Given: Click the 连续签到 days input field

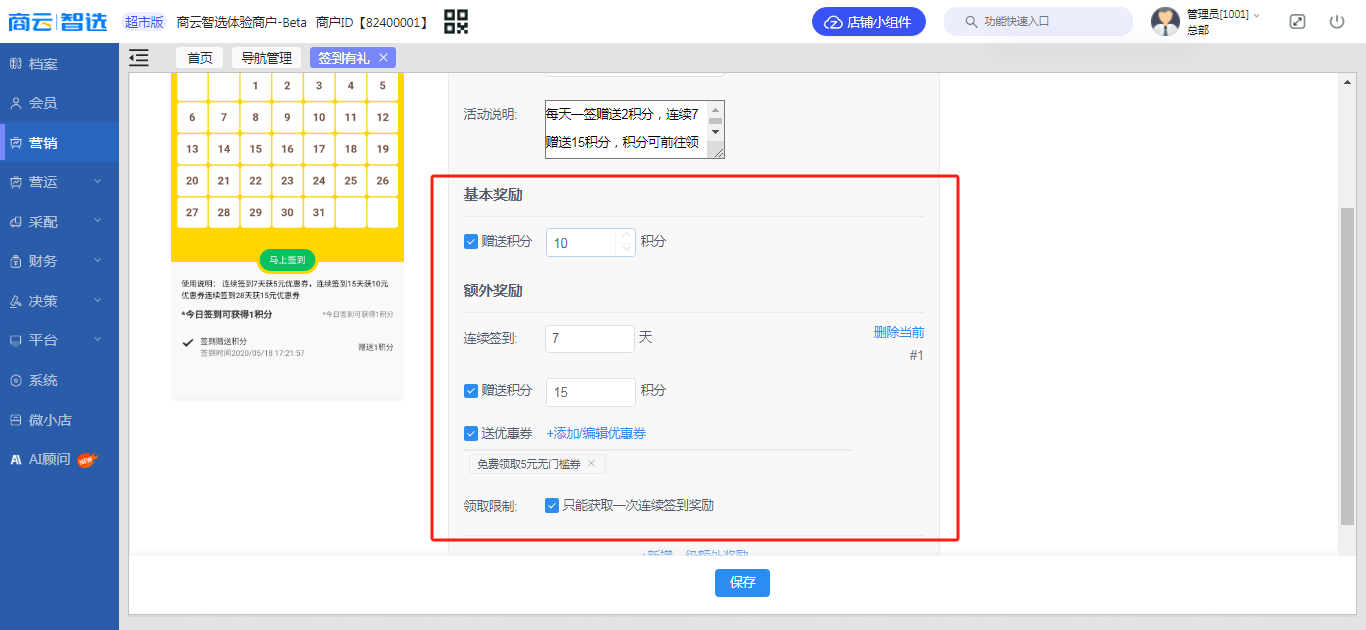Looking at the screenshot, I should [590, 339].
